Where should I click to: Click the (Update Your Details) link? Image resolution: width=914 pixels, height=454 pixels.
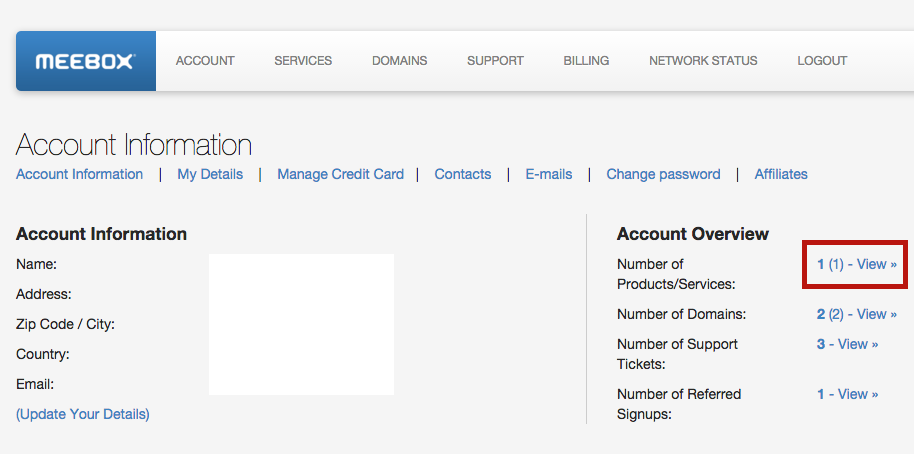pyautogui.click(x=83, y=414)
